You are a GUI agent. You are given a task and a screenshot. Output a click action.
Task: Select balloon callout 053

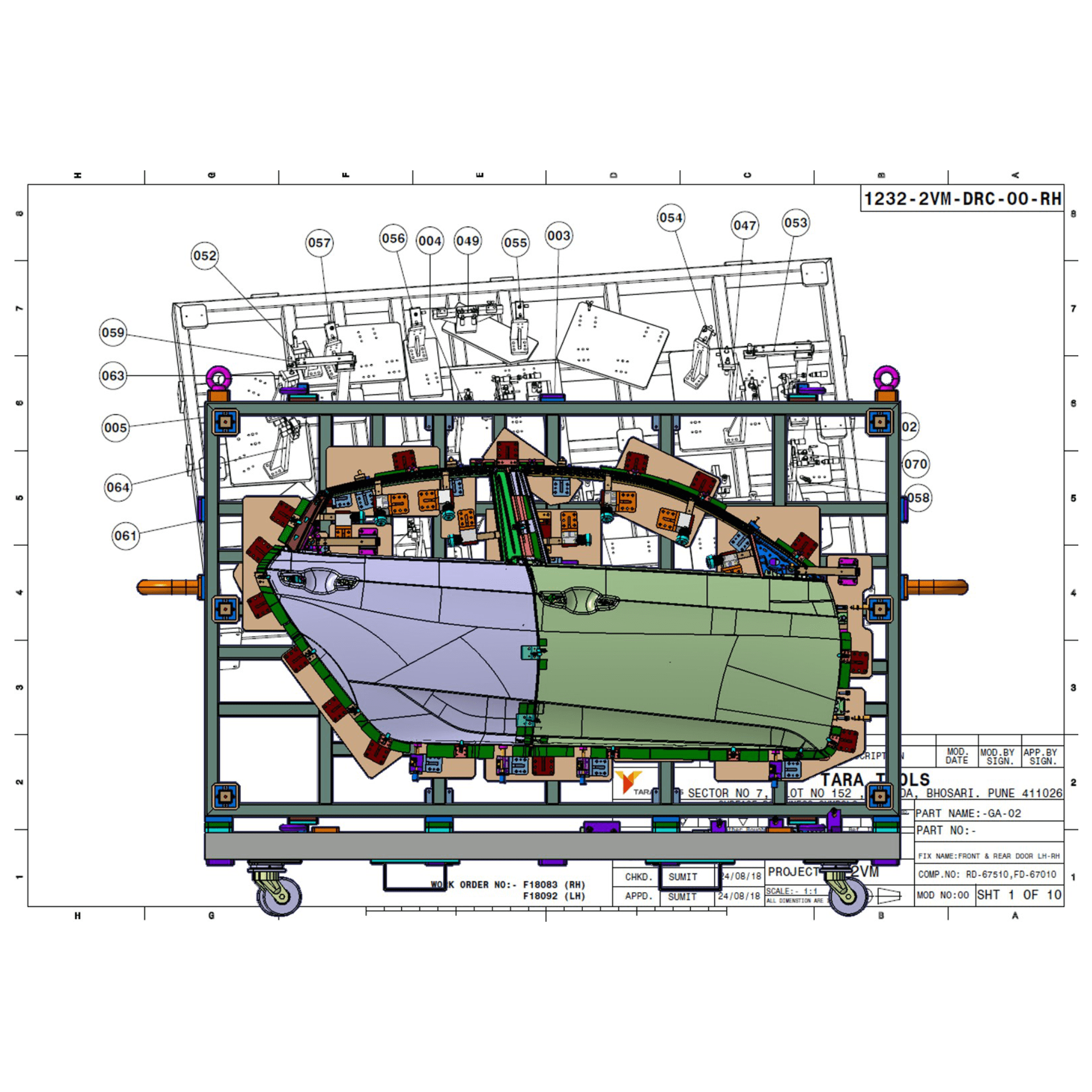click(x=796, y=223)
